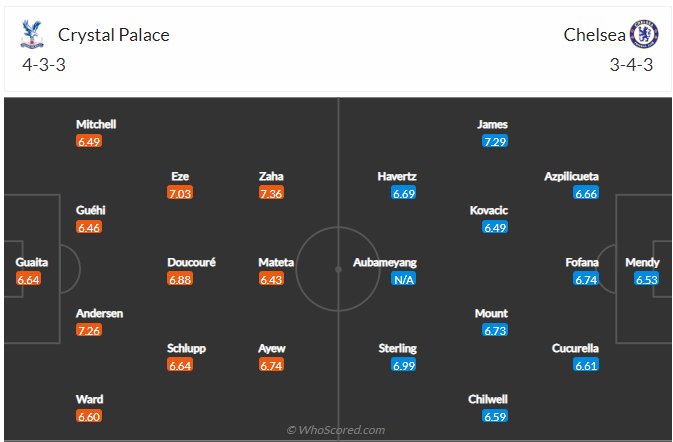Click Mendy's 6.53 rating badge
The image size is (673, 442).
[648, 279]
